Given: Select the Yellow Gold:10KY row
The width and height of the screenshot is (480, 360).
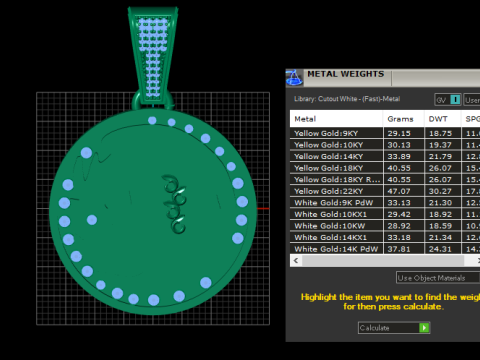Looking at the screenshot, I should [385, 145].
